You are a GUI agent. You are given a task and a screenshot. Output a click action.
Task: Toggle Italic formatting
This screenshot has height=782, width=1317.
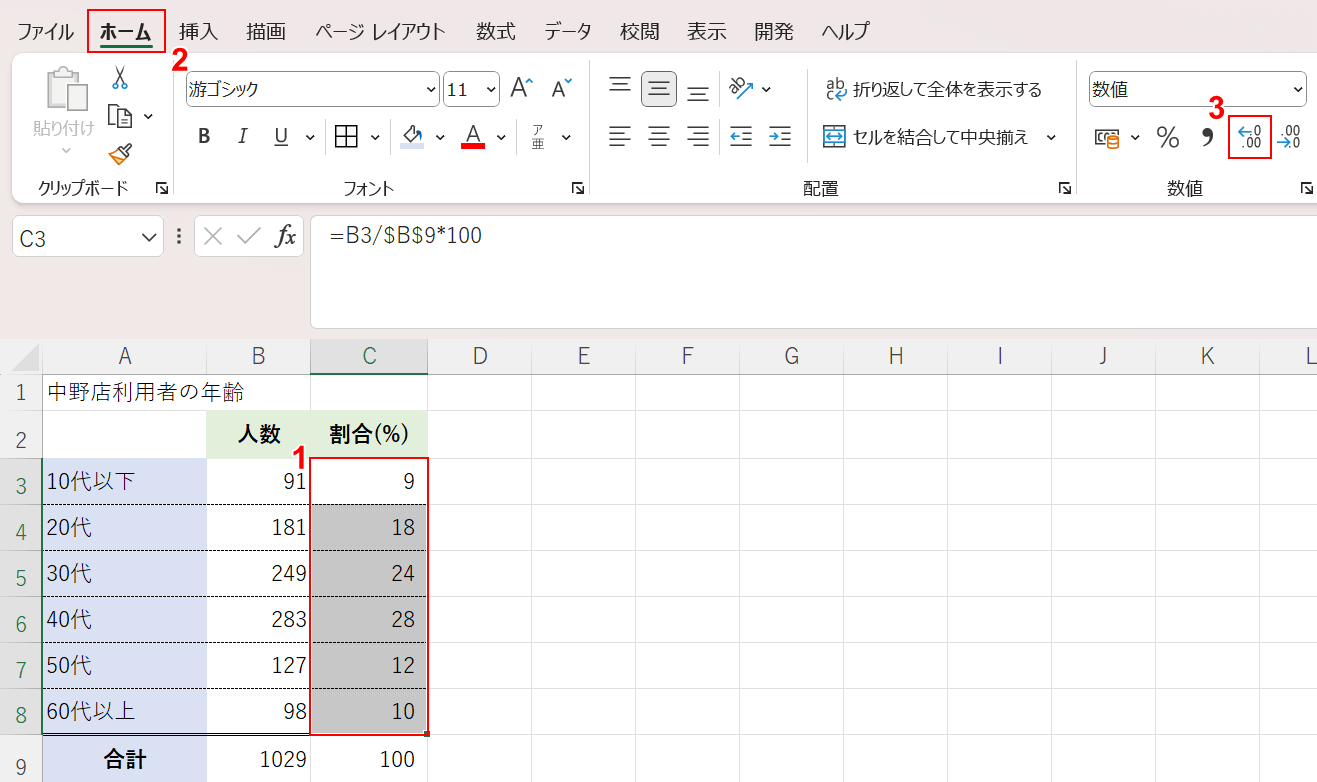tap(242, 137)
